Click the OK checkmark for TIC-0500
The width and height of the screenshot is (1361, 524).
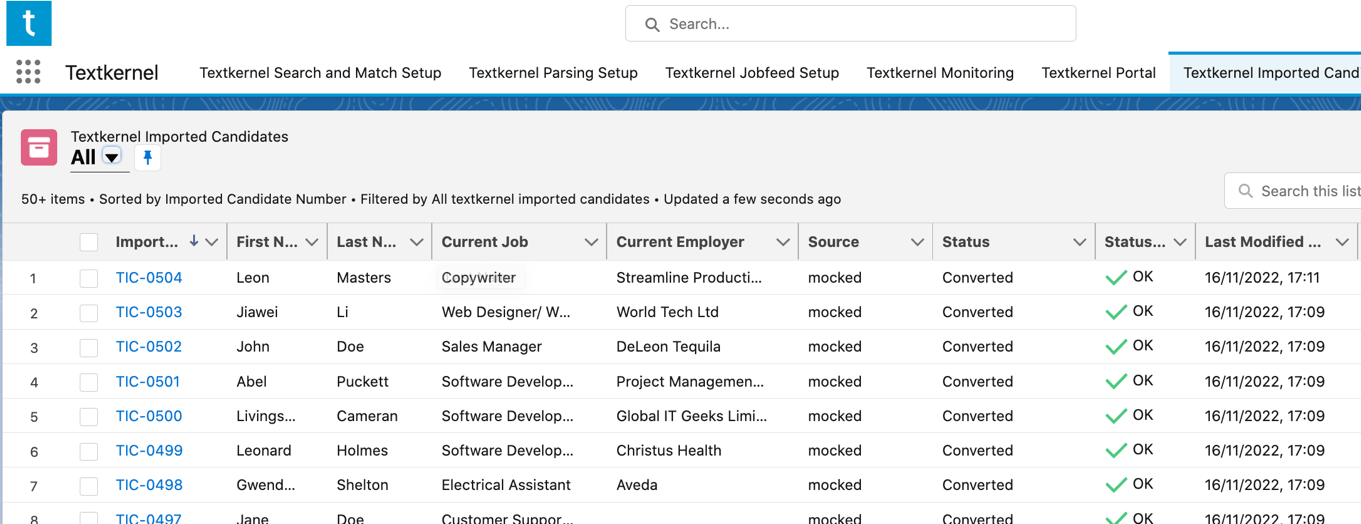pyautogui.click(x=1116, y=416)
